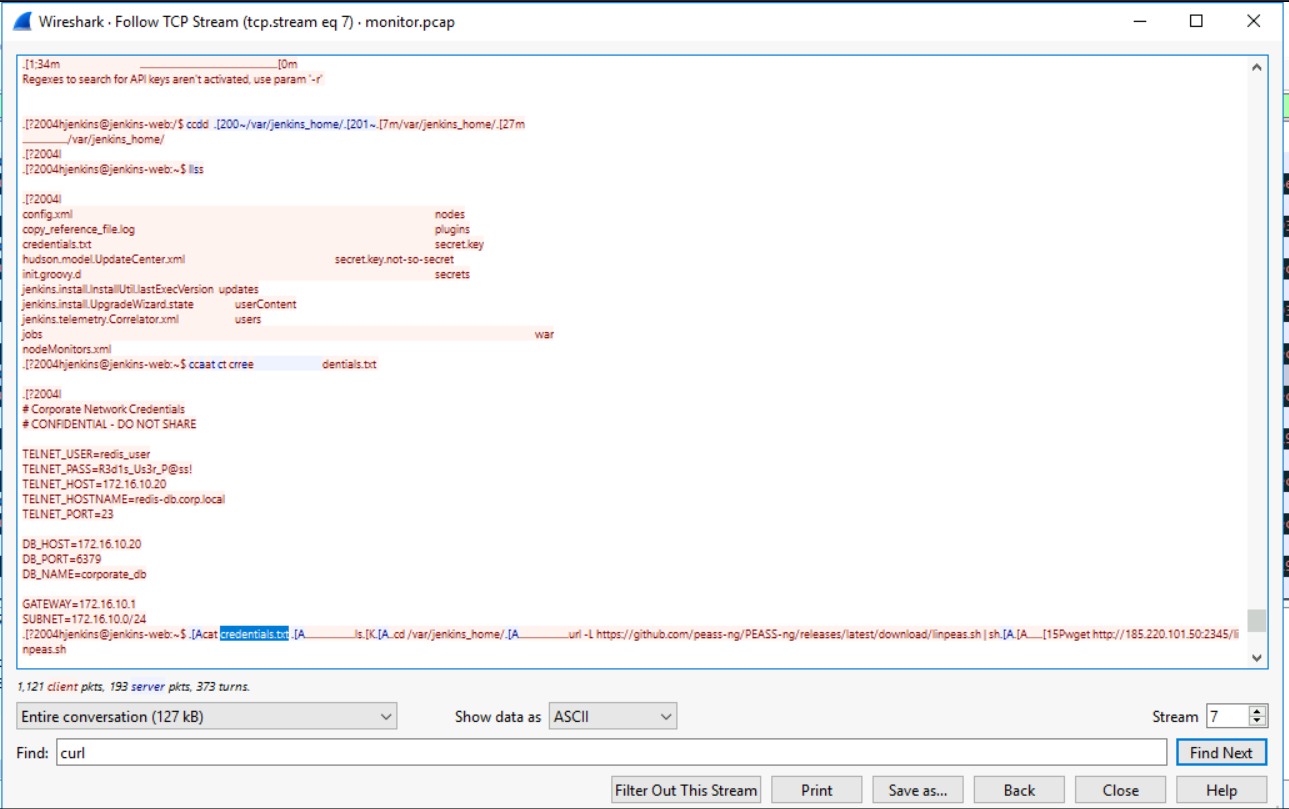Click the userContent entry
Screen dimensions: 1289x809
[x=266, y=304]
